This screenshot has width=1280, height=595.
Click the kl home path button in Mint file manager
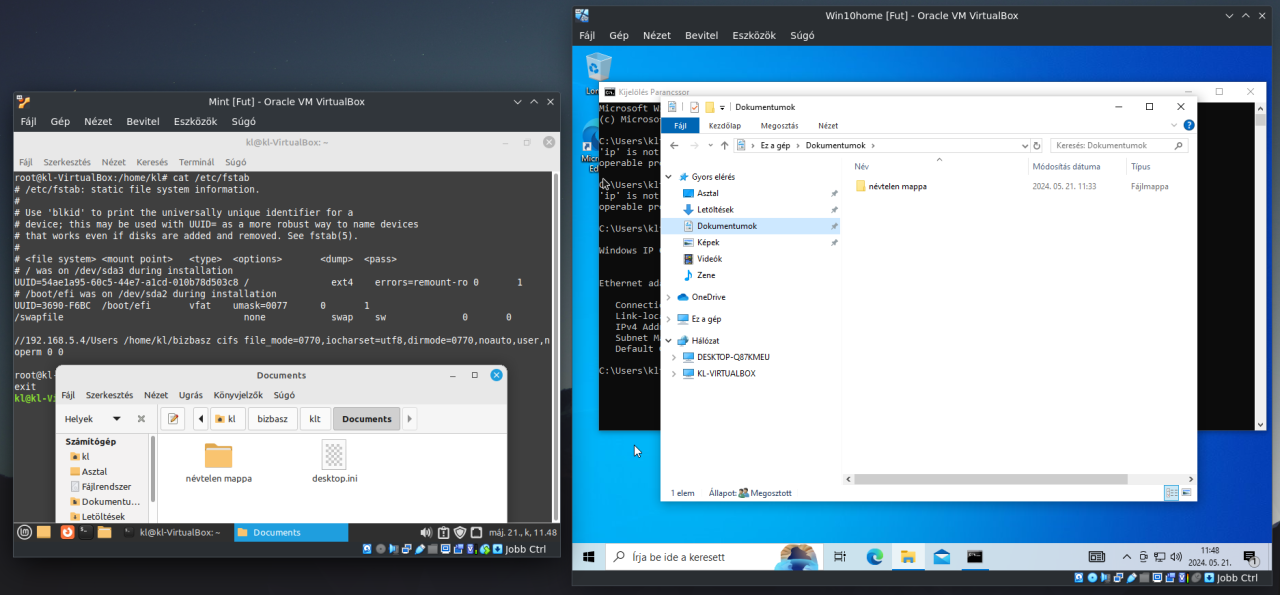(227, 419)
